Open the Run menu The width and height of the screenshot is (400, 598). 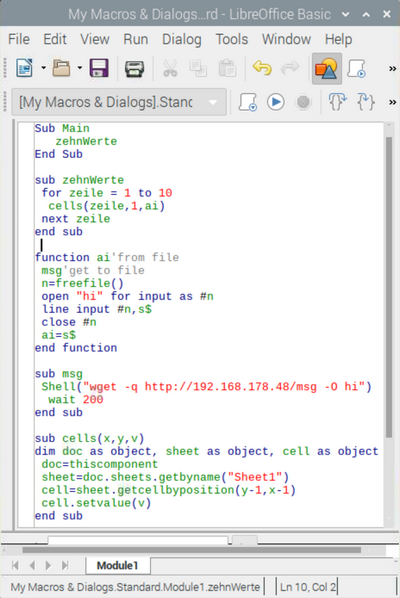135,39
